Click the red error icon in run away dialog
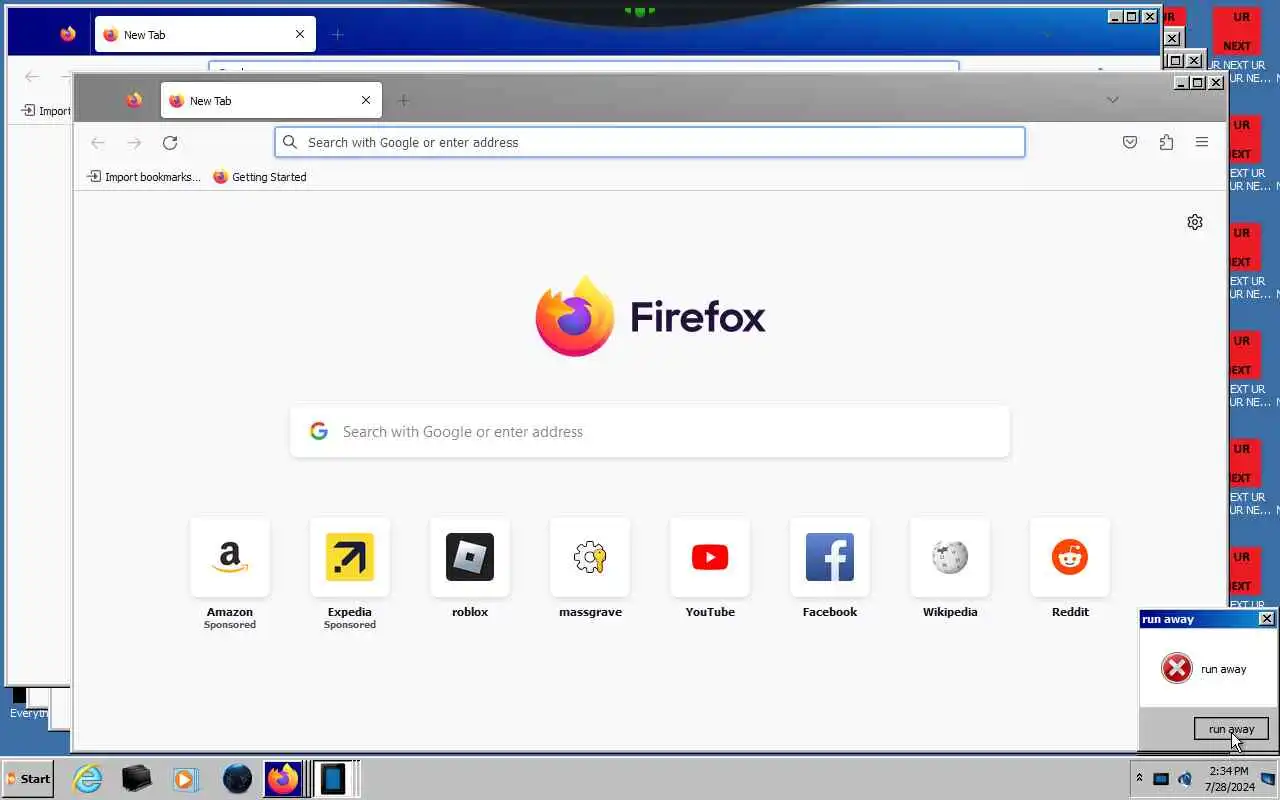The image size is (1280, 800). 1177,668
